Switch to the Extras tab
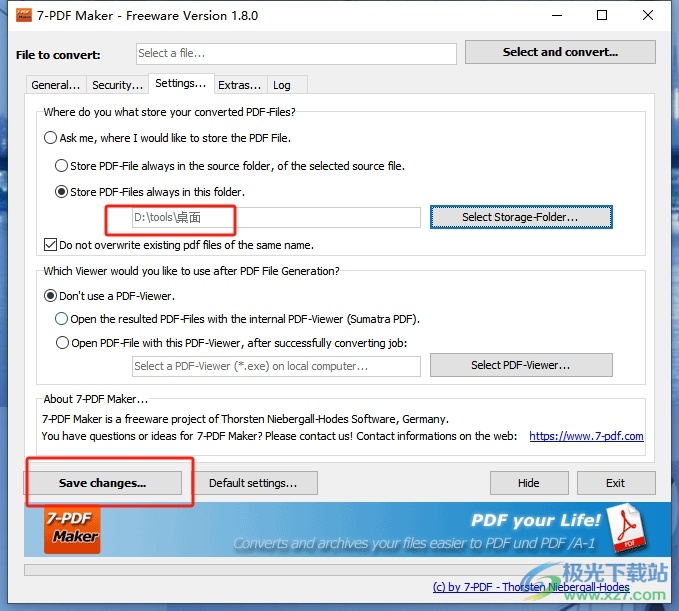This screenshot has height=611, width=679. (x=239, y=85)
